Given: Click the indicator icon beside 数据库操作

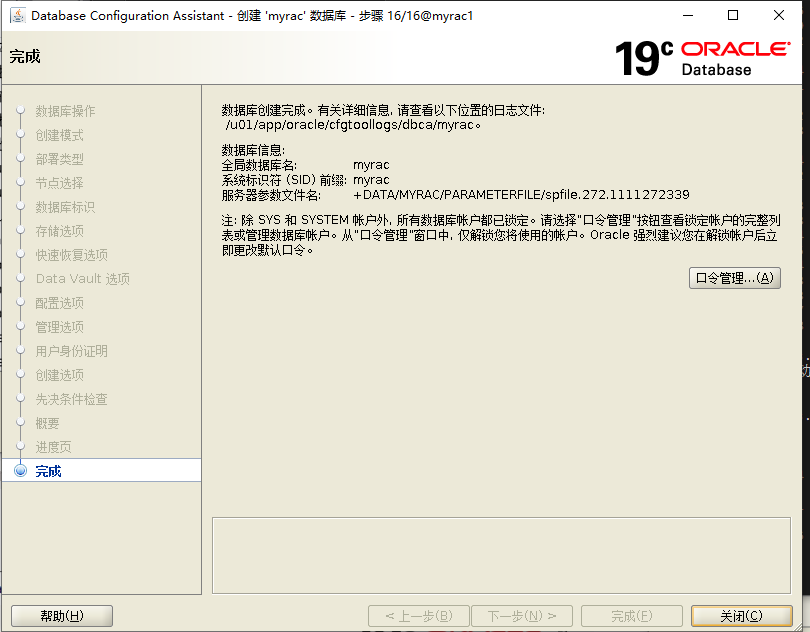Looking at the screenshot, I should tap(21, 111).
